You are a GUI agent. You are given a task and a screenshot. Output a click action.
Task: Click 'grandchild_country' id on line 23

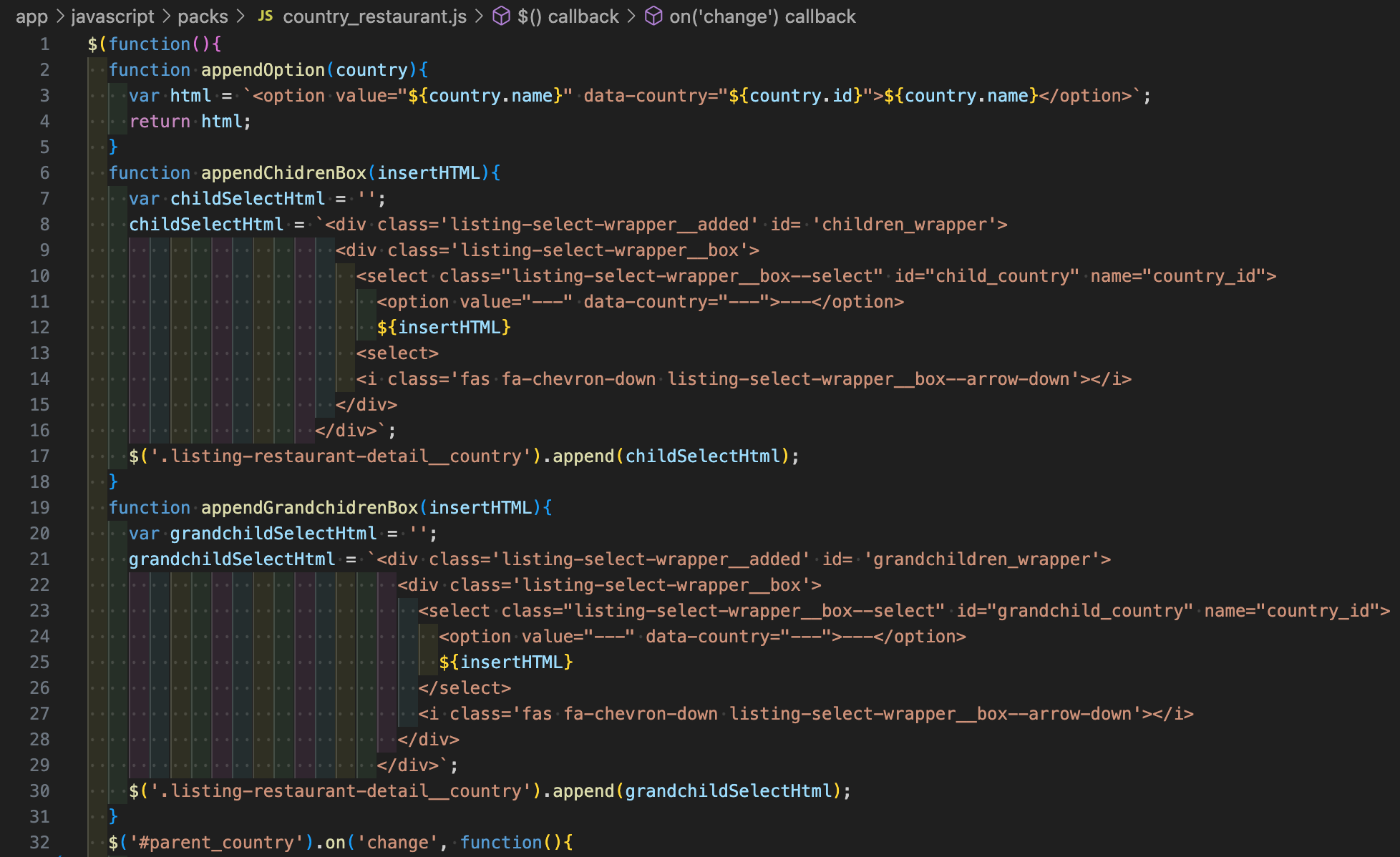click(1090, 611)
